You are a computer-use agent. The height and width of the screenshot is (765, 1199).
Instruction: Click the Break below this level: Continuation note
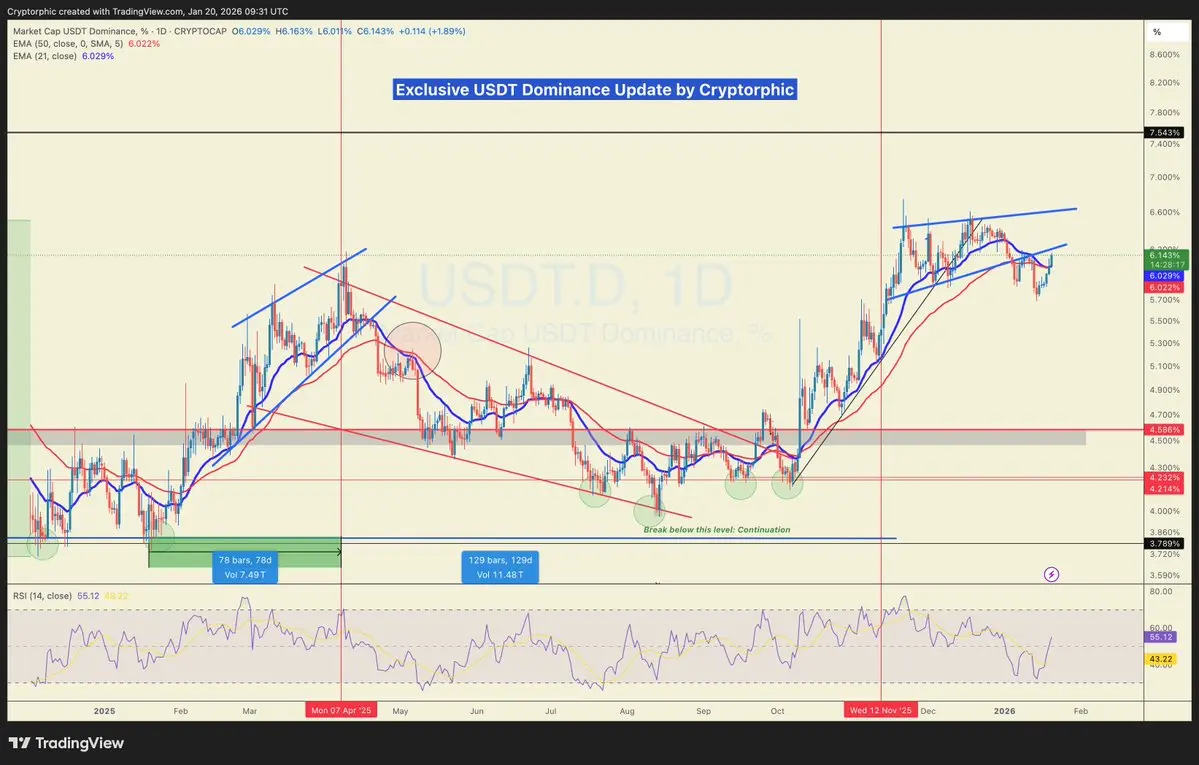(716, 529)
